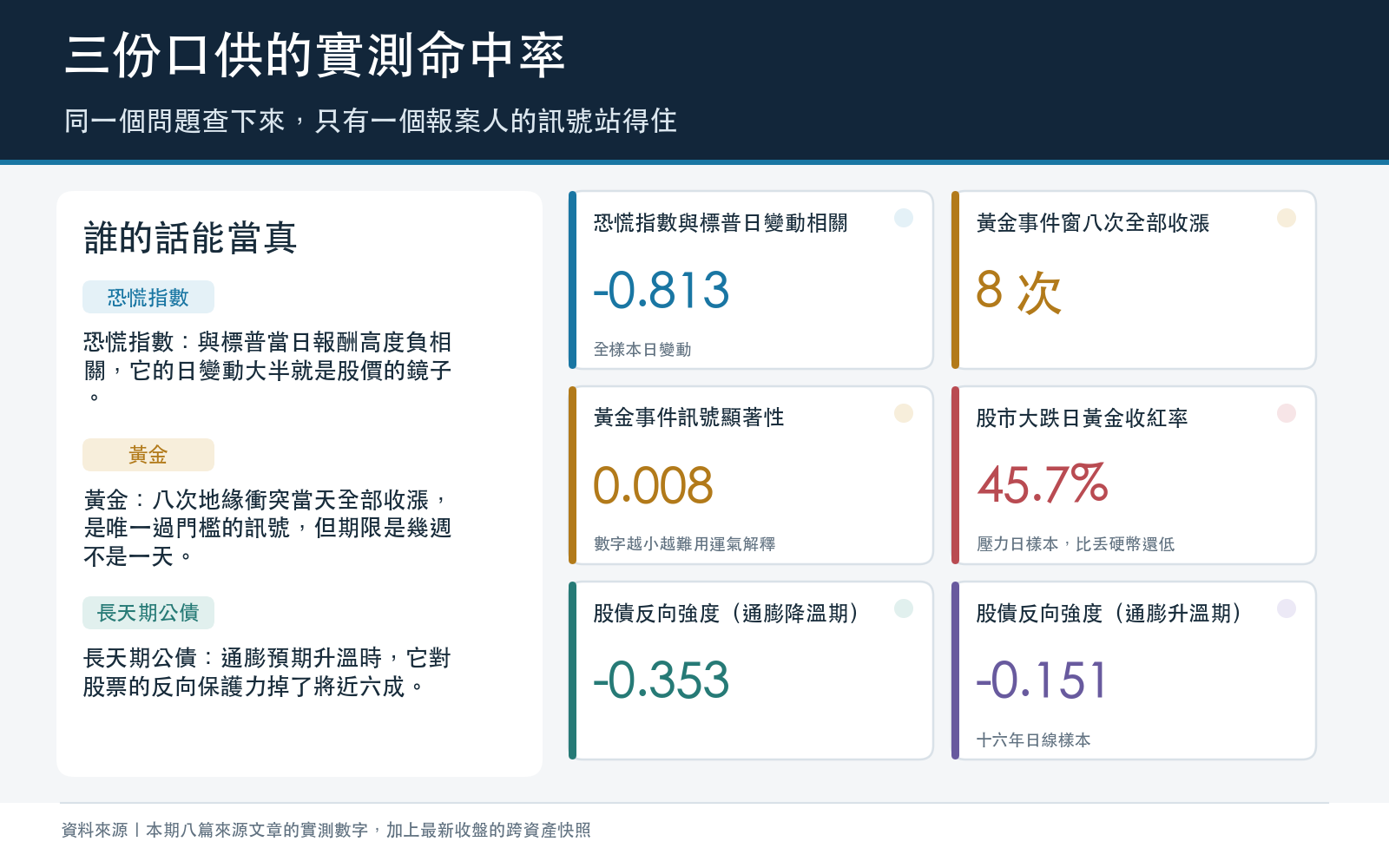Click the blue dot on 恐慌指數與標普日變動相關 card

(x=904, y=218)
